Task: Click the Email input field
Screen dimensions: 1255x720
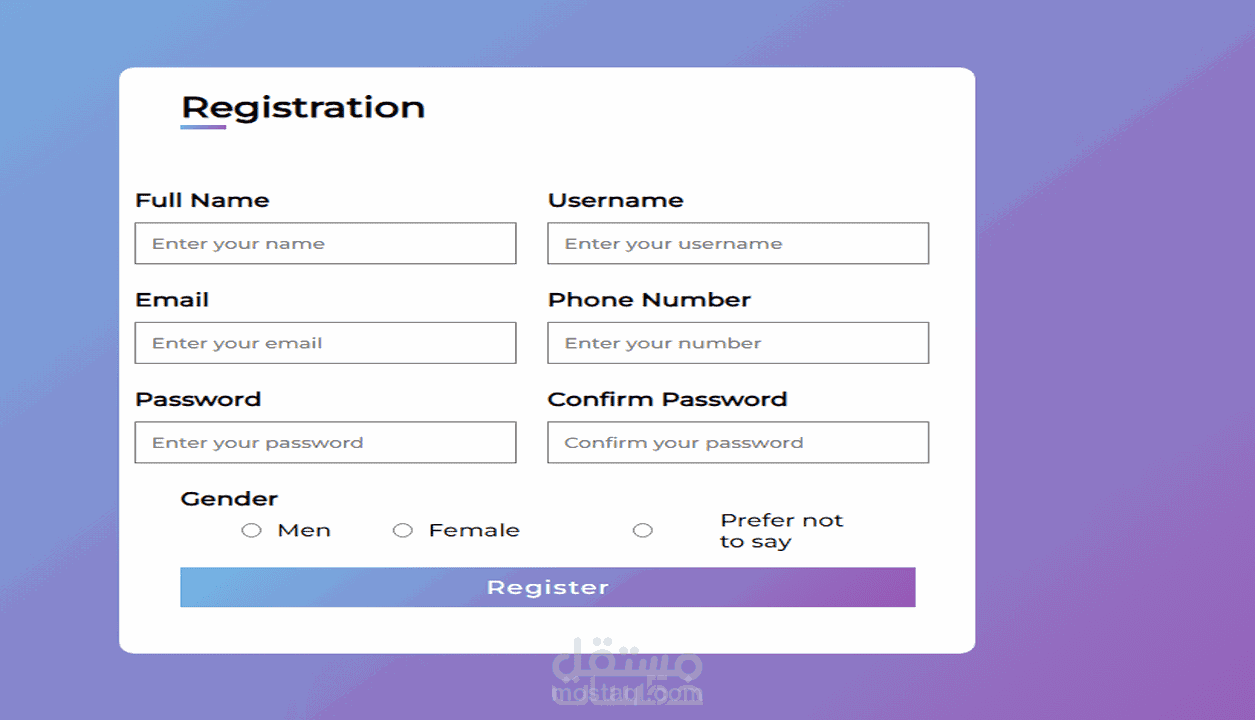Action: click(325, 342)
